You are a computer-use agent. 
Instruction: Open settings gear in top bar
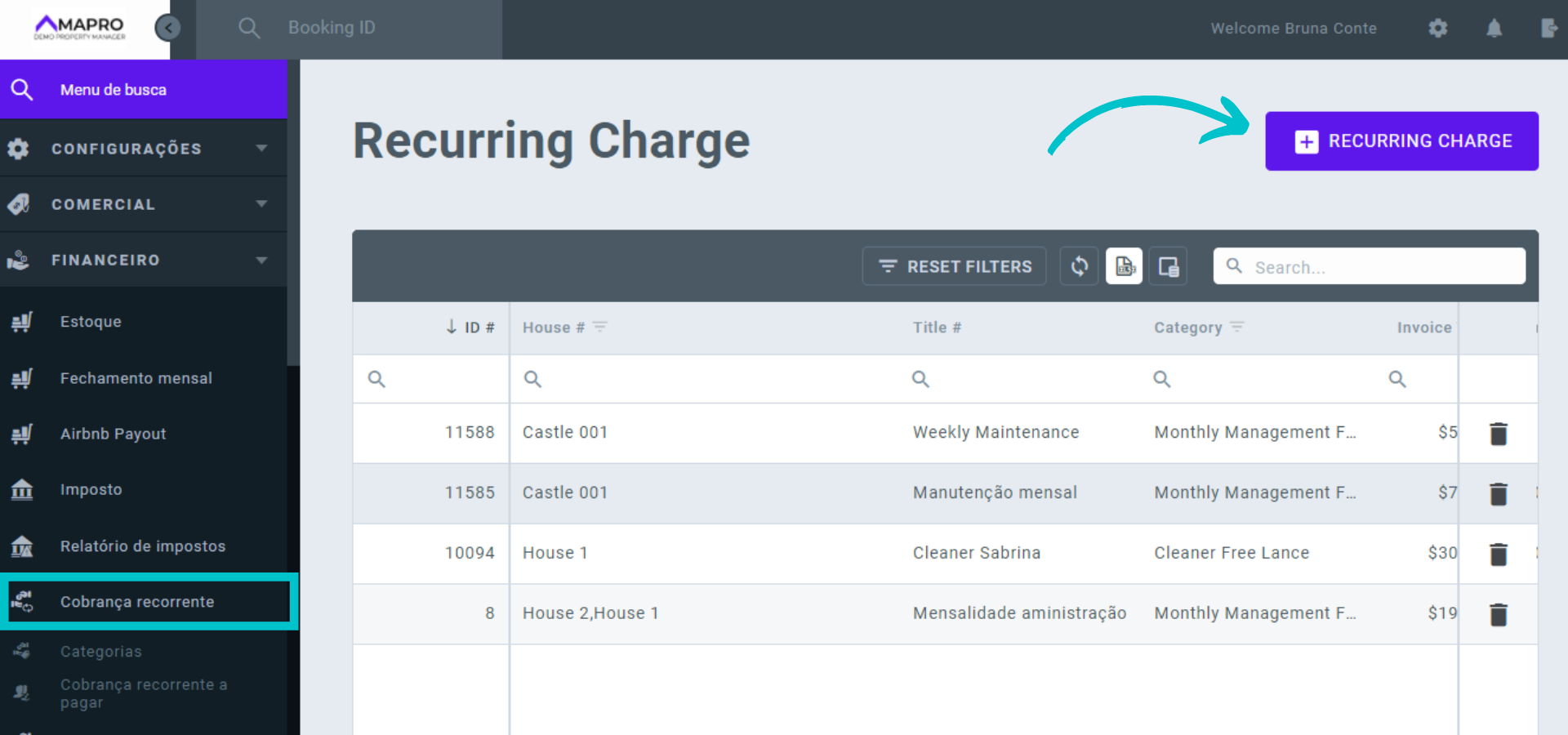pos(1438,29)
